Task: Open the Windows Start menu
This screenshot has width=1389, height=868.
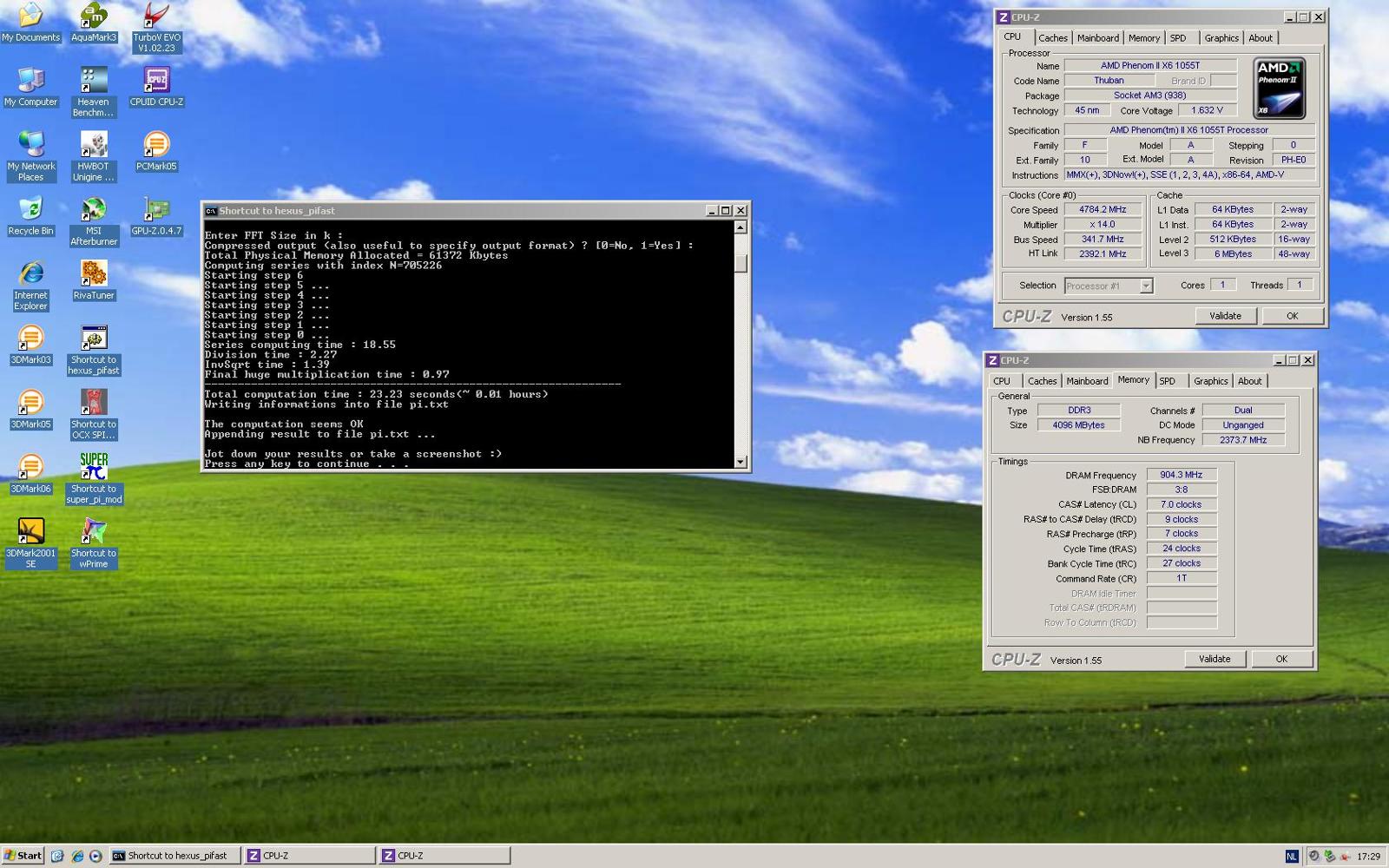Action: (23, 856)
